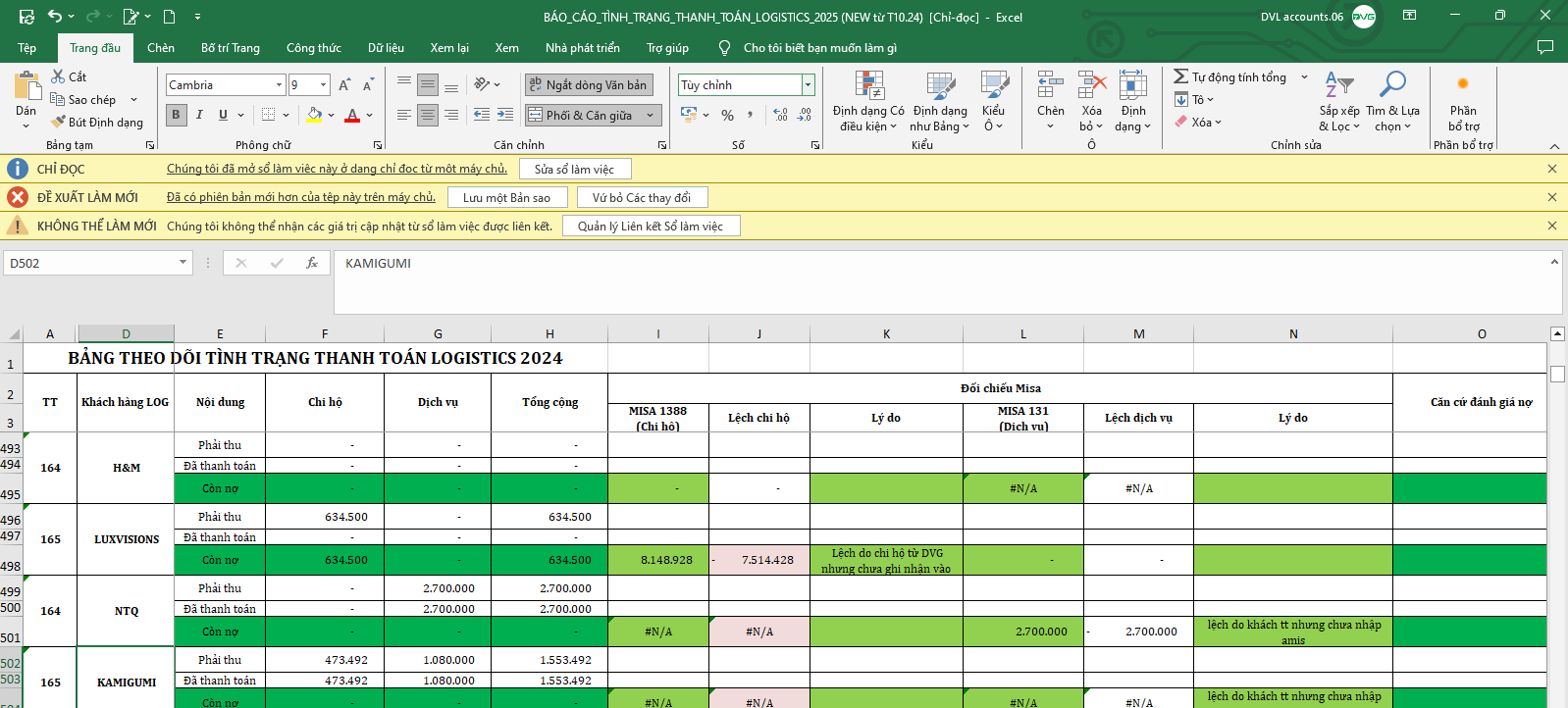The width and height of the screenshot is (1568, 708).
Task: Apply percent style number format
Action: (727, 115)
